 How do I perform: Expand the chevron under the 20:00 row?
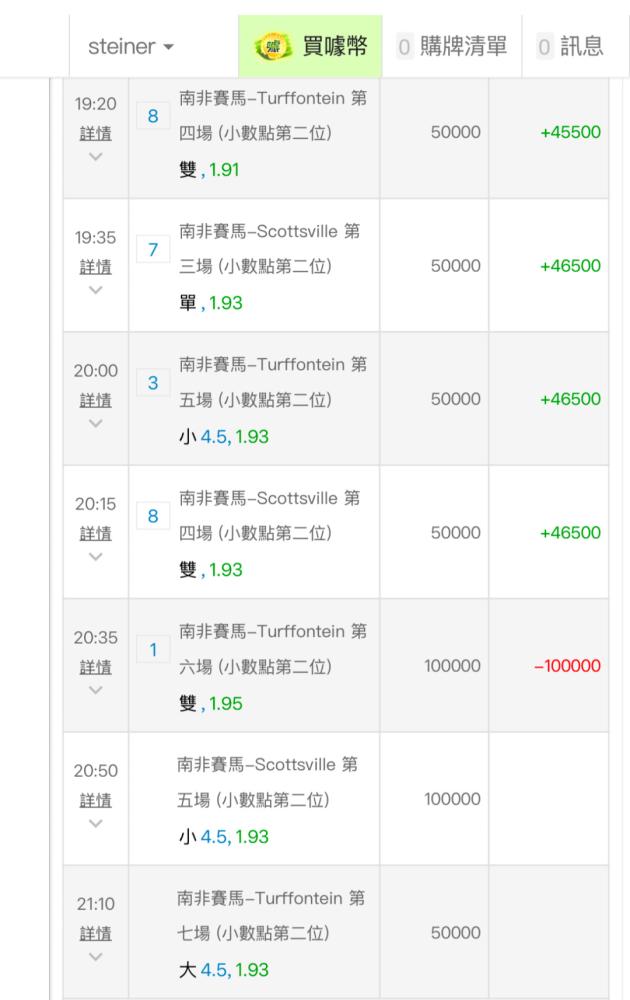point(96,422)
